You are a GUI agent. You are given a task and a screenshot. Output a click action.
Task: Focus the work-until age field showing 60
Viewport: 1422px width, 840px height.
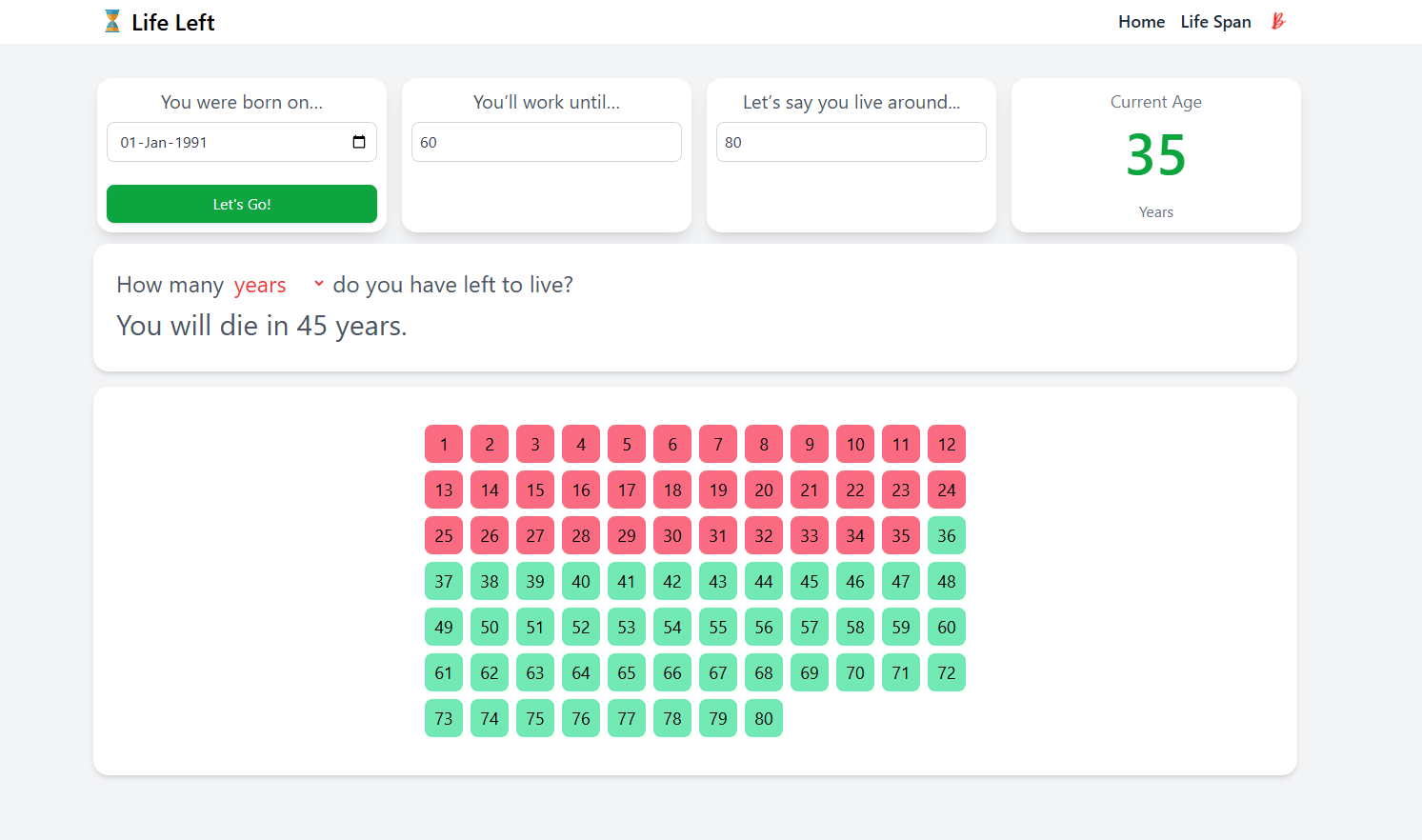(546, 142)
